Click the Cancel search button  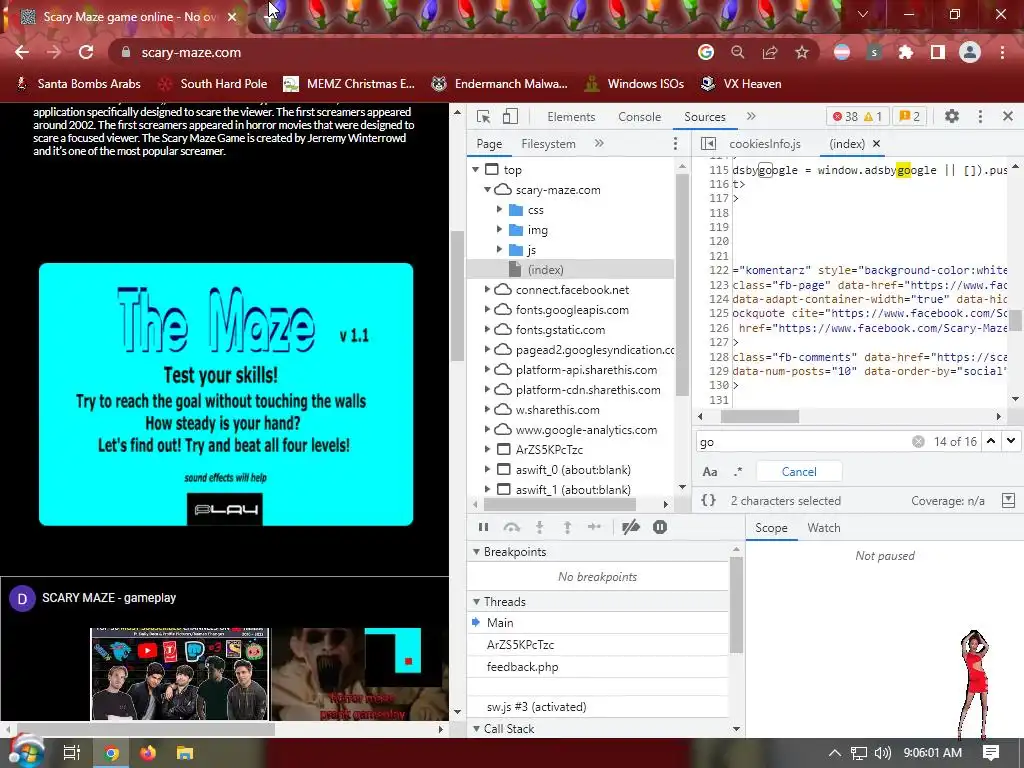799,472
